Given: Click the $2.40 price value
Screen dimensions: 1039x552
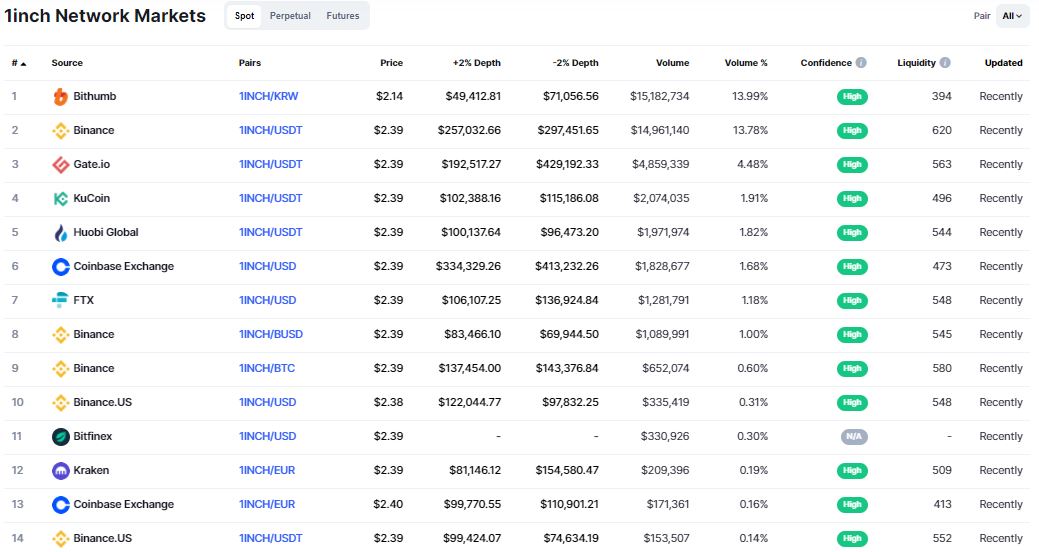Looking at the screenshot, I should coord(388,504).
